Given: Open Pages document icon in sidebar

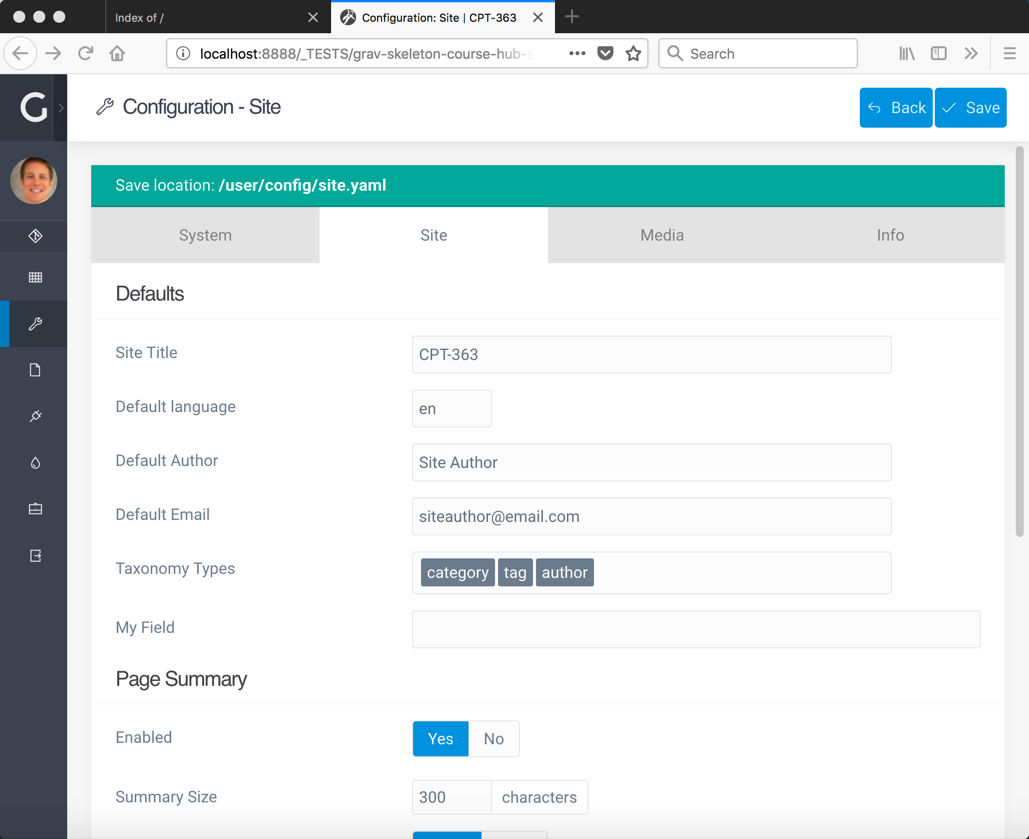Looking at the screenshot, I should click(35, 370).
